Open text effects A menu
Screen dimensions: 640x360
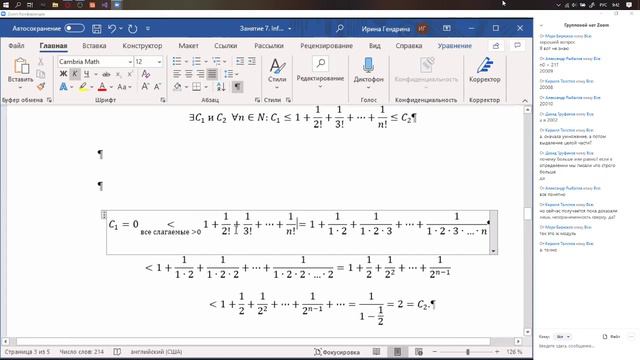[x=63, y=87]
